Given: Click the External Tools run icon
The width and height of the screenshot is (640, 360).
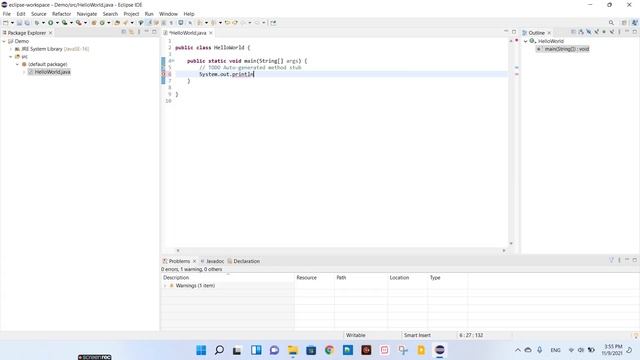Looking at the screenshot, I should 79,23.
